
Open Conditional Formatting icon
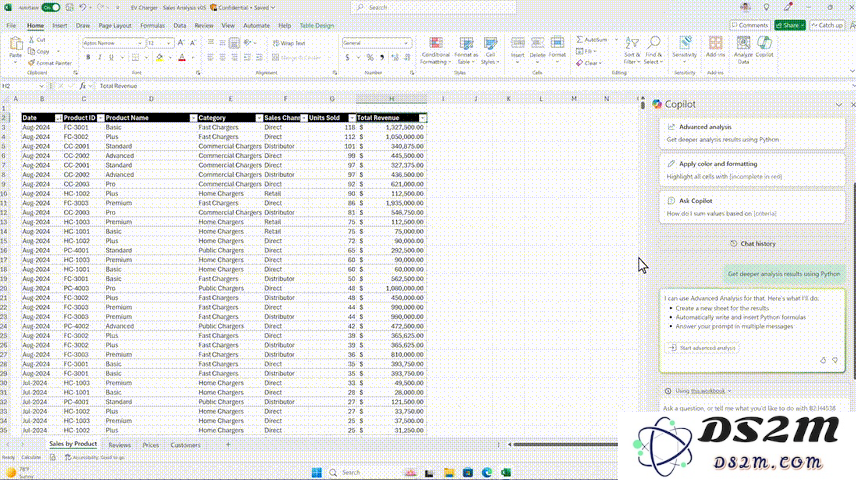coord(436,43)
